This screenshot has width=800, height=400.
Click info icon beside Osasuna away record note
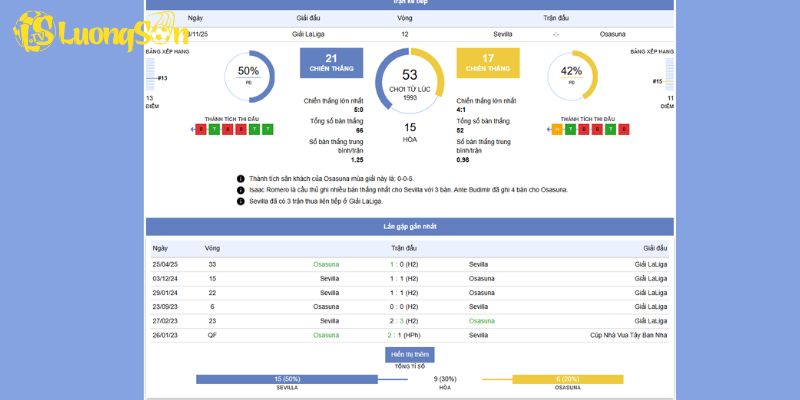[241, 179]
